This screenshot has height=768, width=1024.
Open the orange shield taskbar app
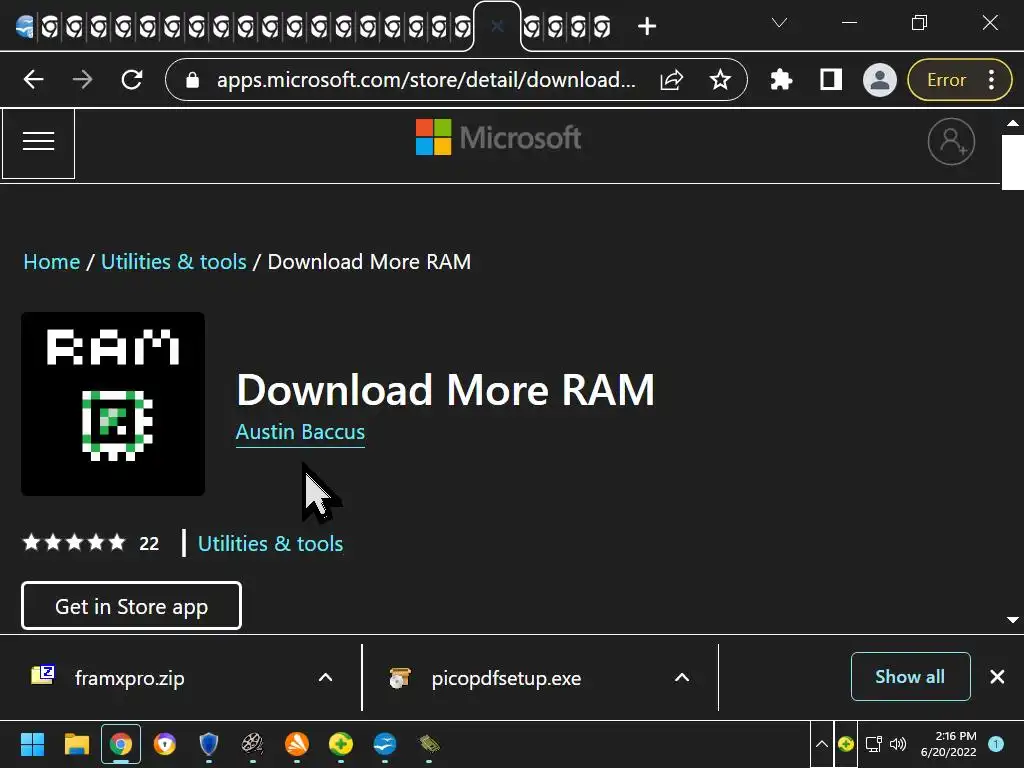[165, 744]
